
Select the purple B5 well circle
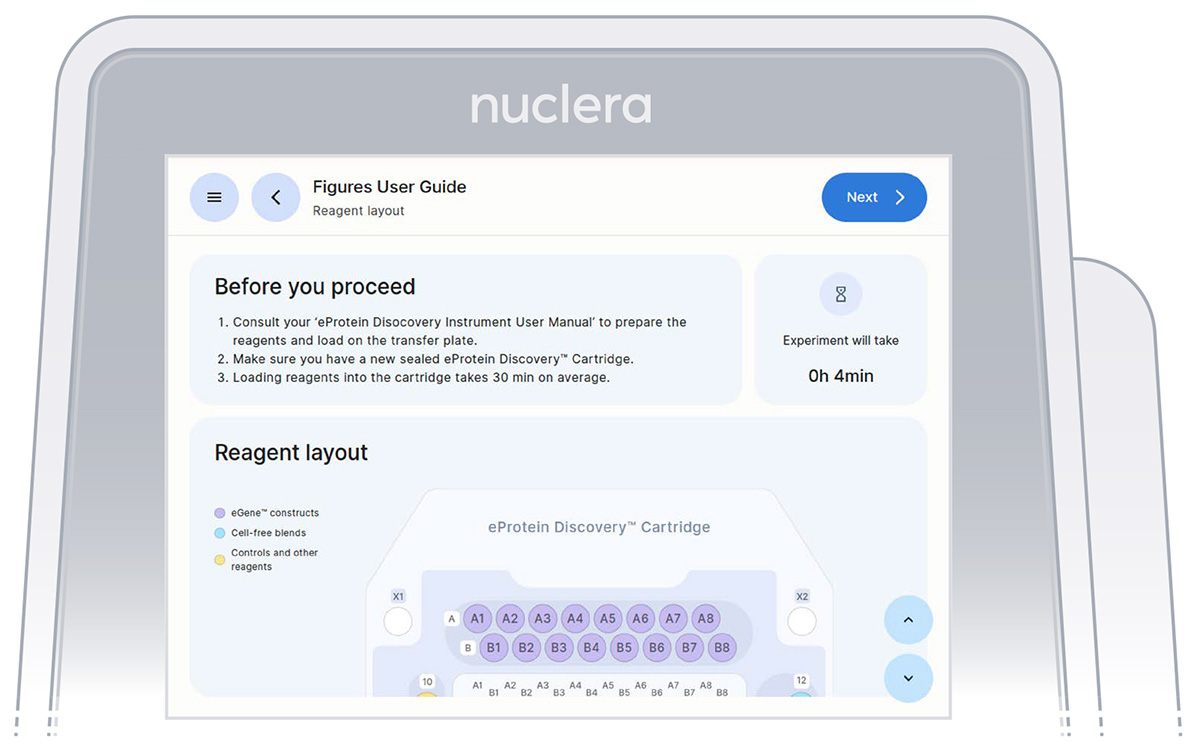click(624, 648)
